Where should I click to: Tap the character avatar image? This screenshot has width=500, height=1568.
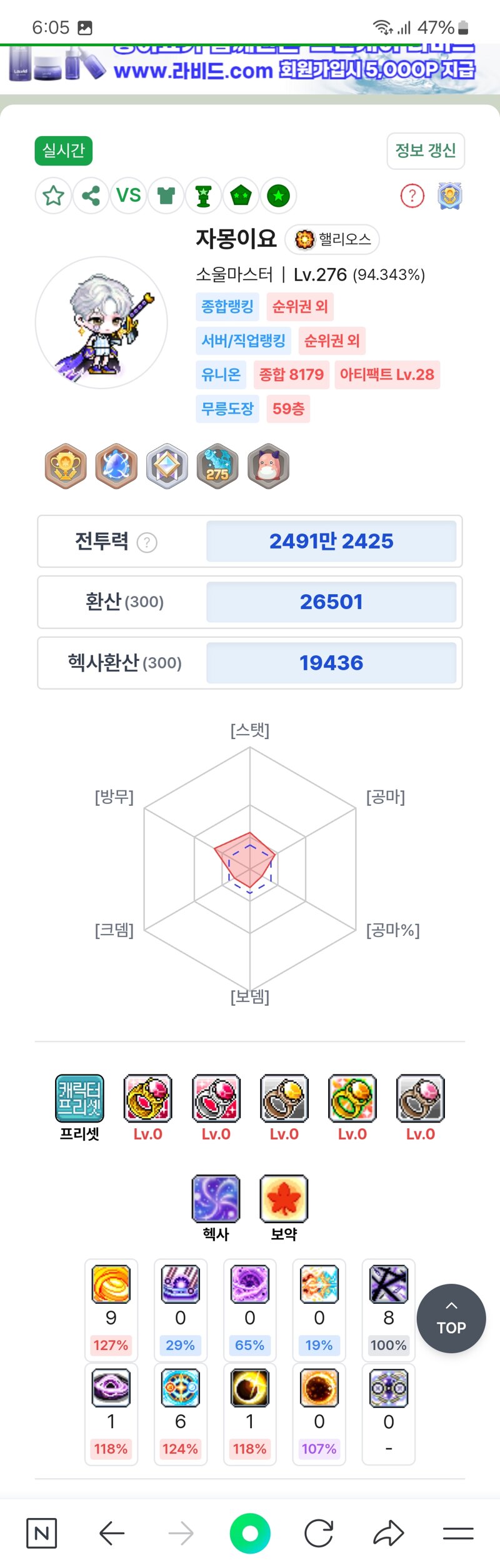101,322
